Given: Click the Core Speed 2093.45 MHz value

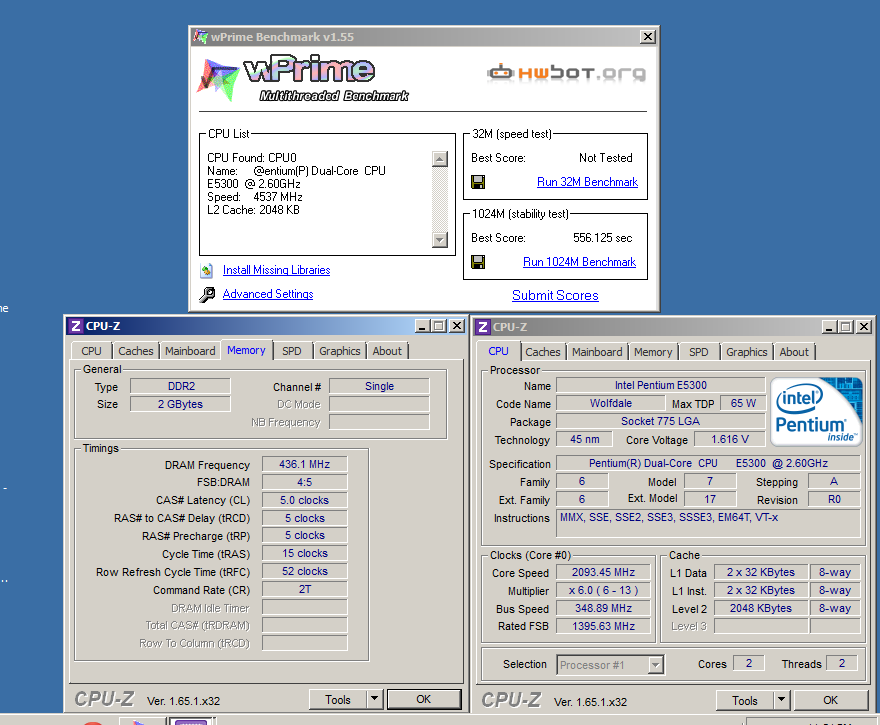Looking at the screenshot, I should (603, 573).
